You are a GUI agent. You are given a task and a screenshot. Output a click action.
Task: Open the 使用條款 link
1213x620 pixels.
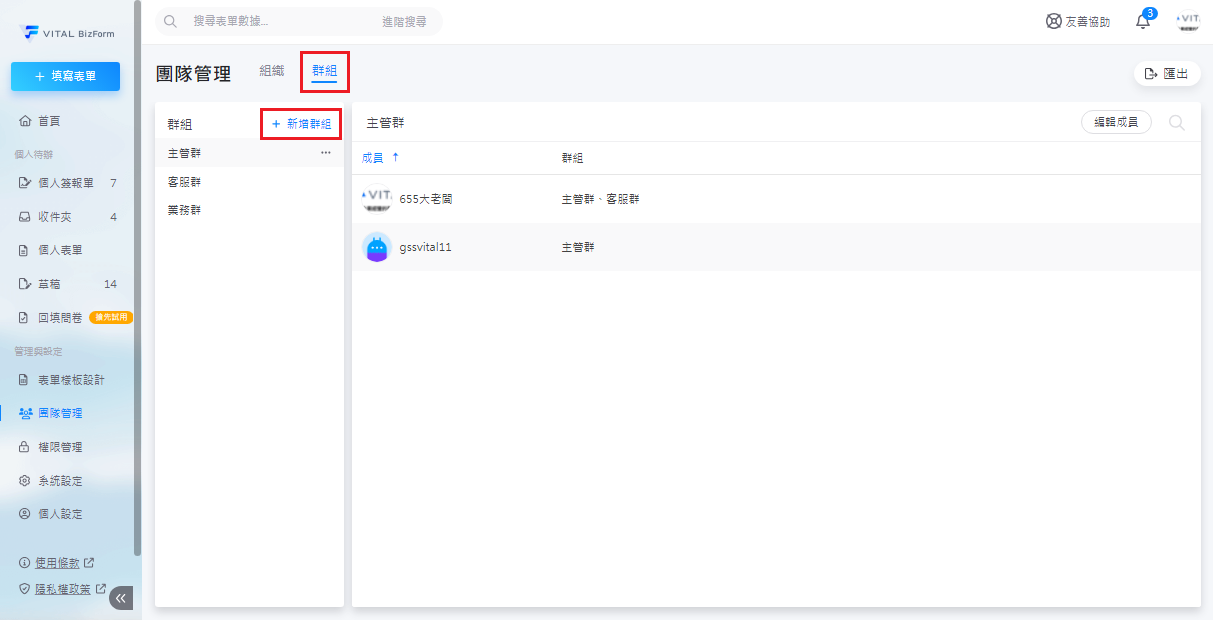tap(57, 563)
